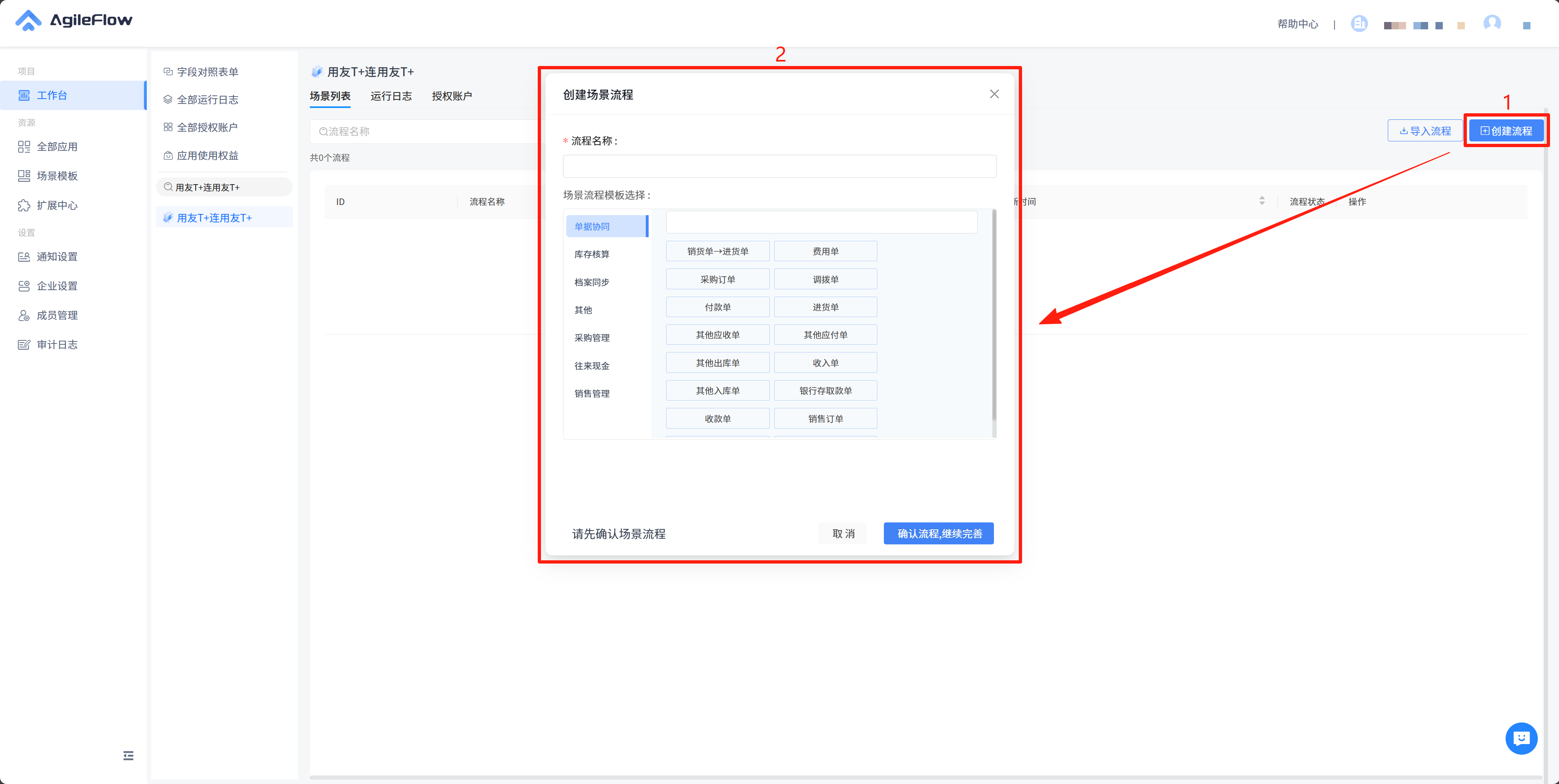Choose the 收款单 template
The width and height of the screenshot is (1559, 784).
point(717,418)
